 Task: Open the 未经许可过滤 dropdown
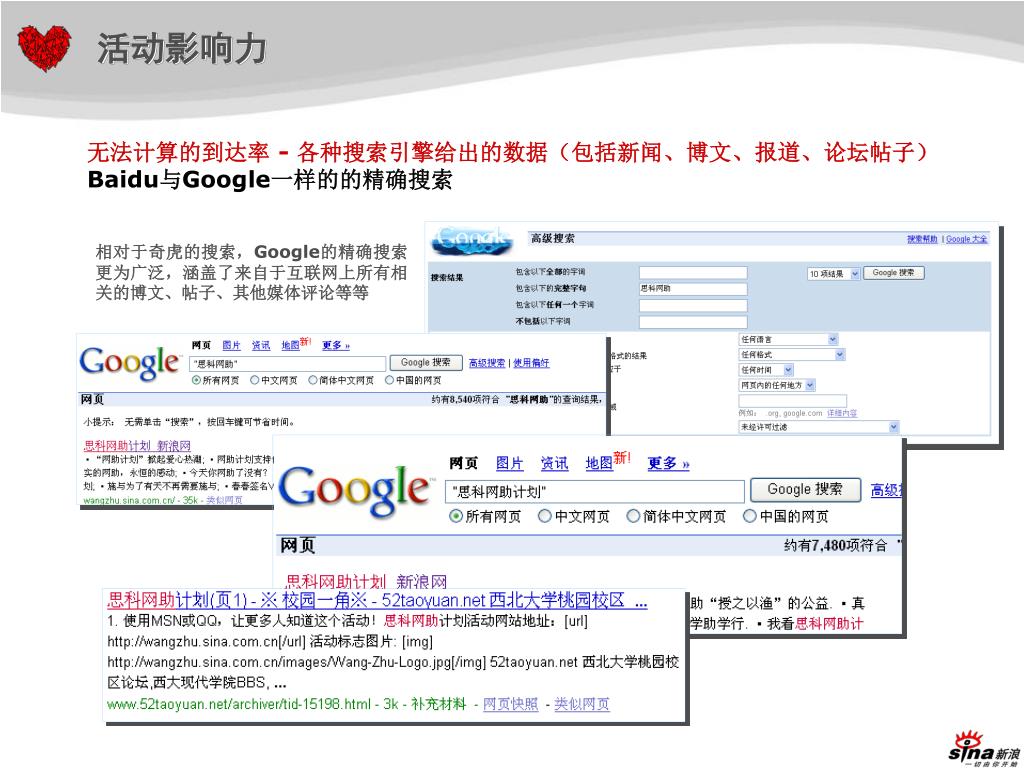[819, 427]
